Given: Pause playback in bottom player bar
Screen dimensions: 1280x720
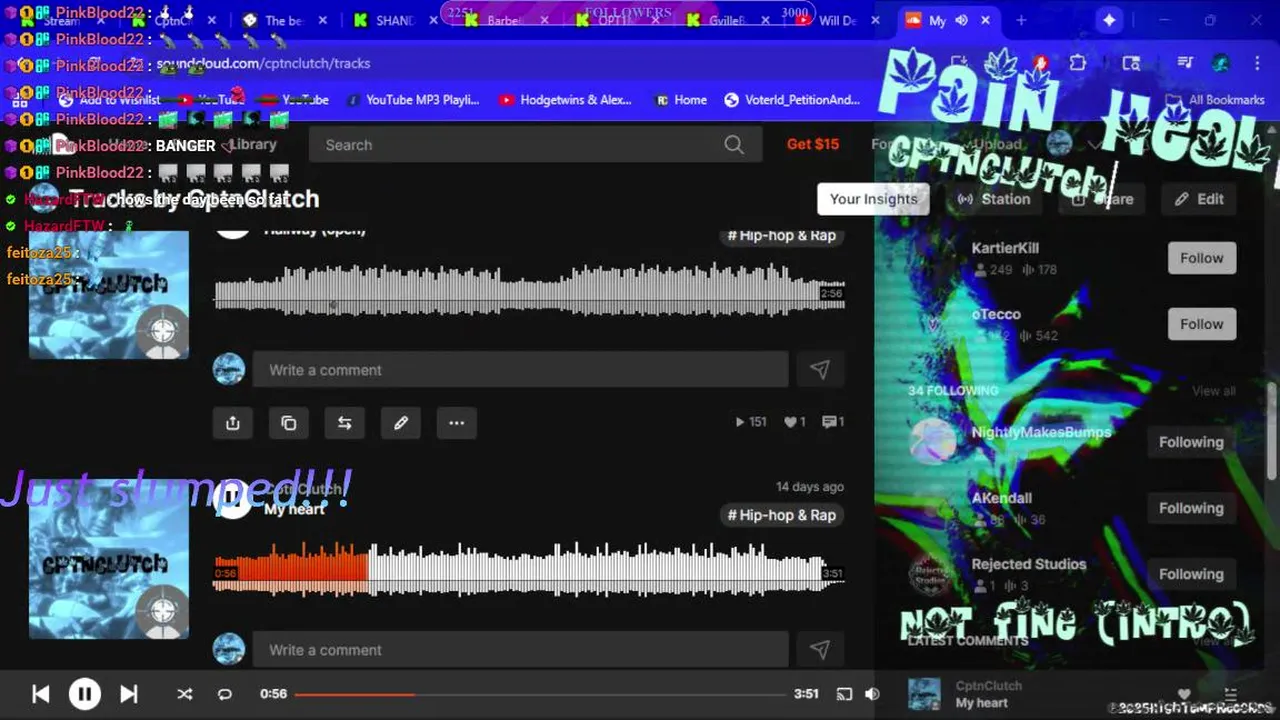Looking at the screenshot, I should [x=85, y=694].
